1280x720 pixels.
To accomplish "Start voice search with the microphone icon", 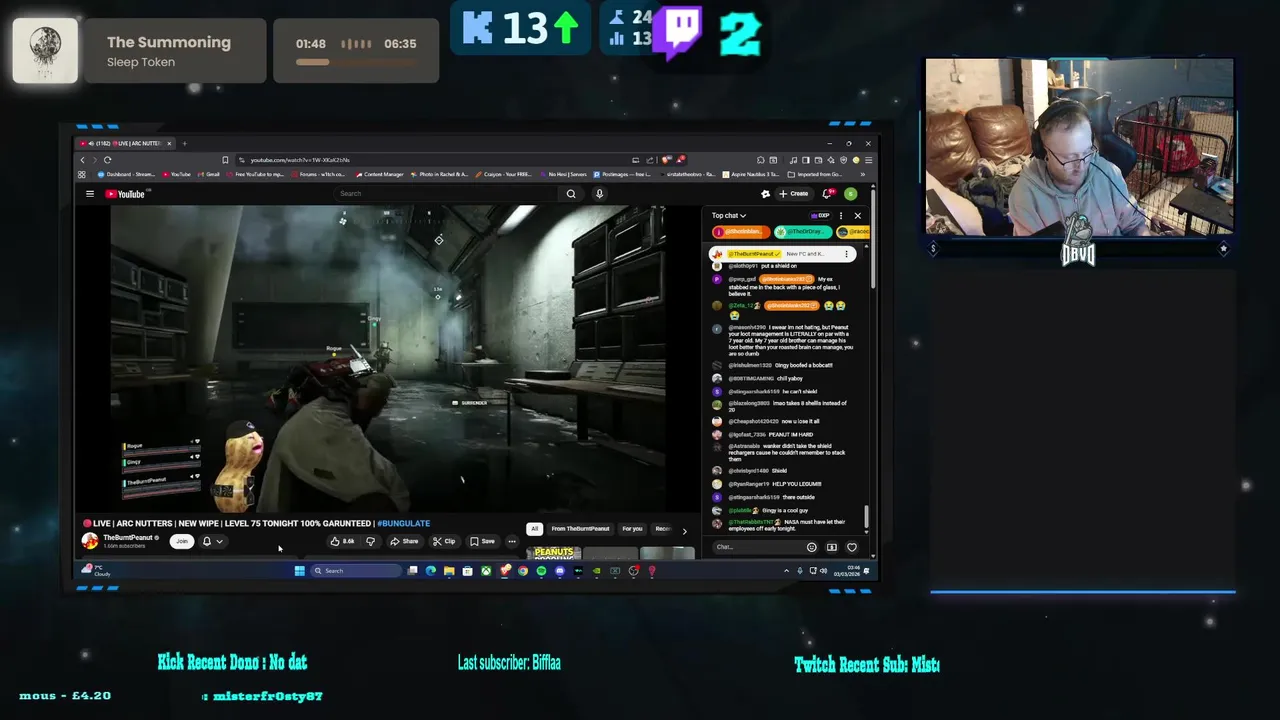I will click(599, 194).
